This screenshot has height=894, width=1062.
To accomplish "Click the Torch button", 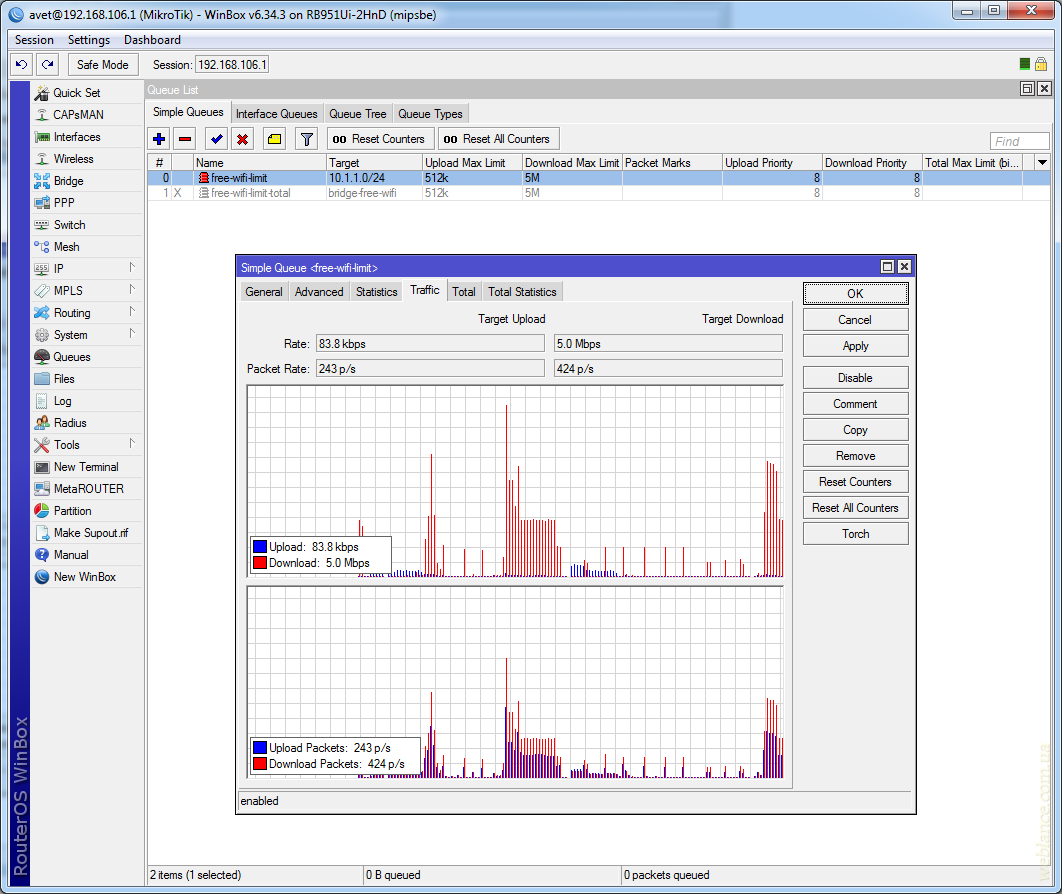I will pos(855,534).
